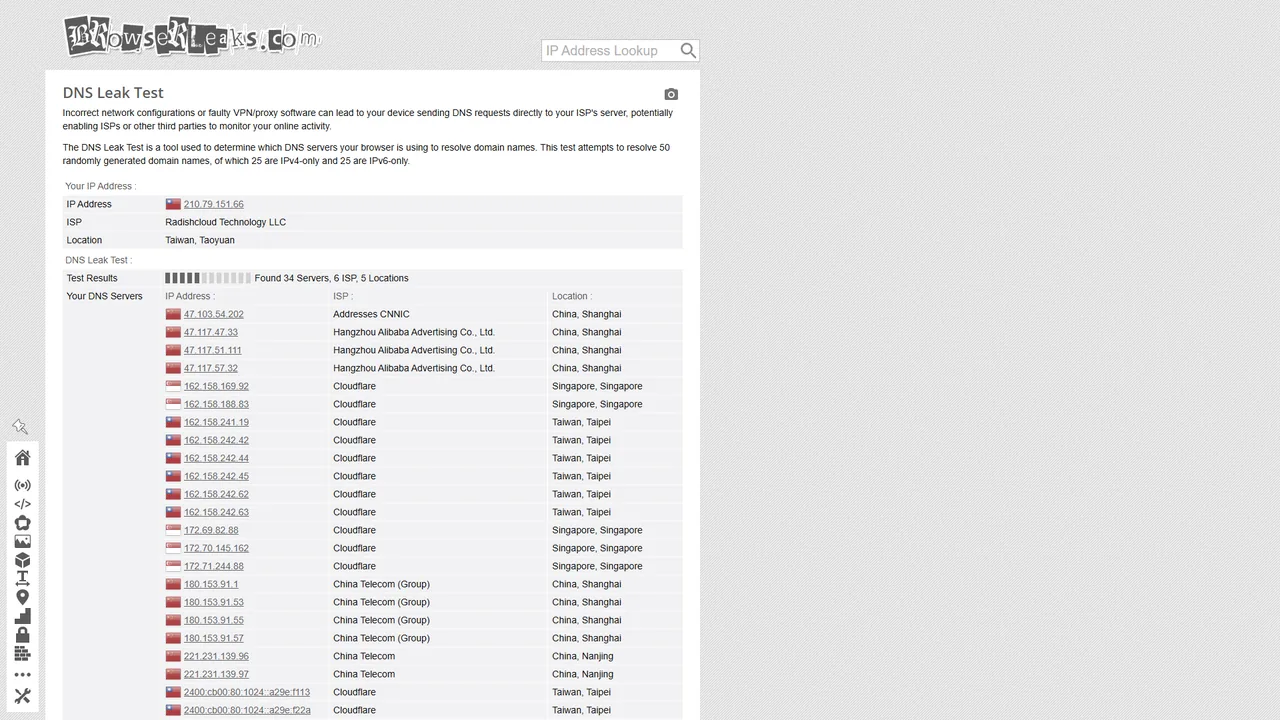Click the BrowserLeaks.com logo
The image size is (1280, 720).
pyautogui.click(x=191, y=37)
